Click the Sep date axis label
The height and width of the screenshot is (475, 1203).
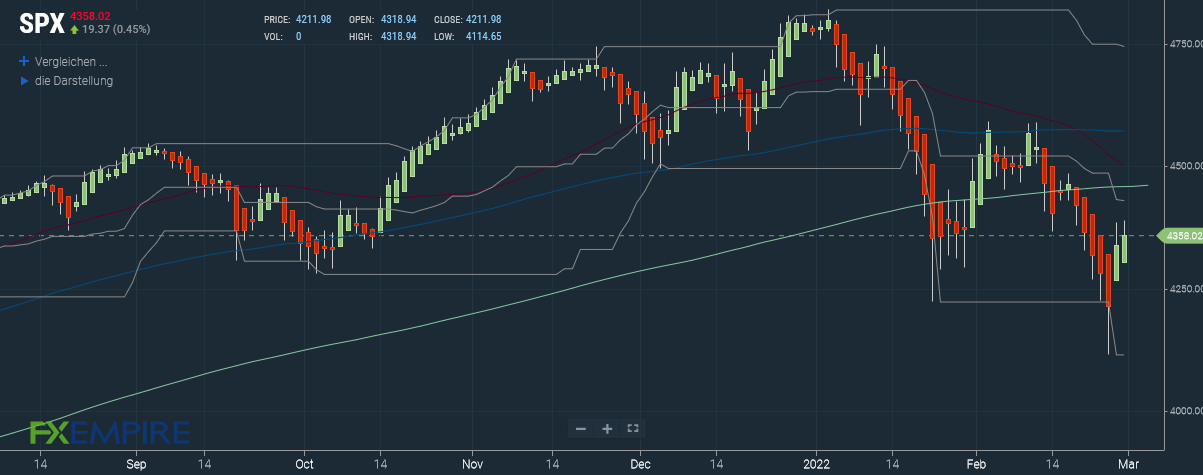[137, 465]
